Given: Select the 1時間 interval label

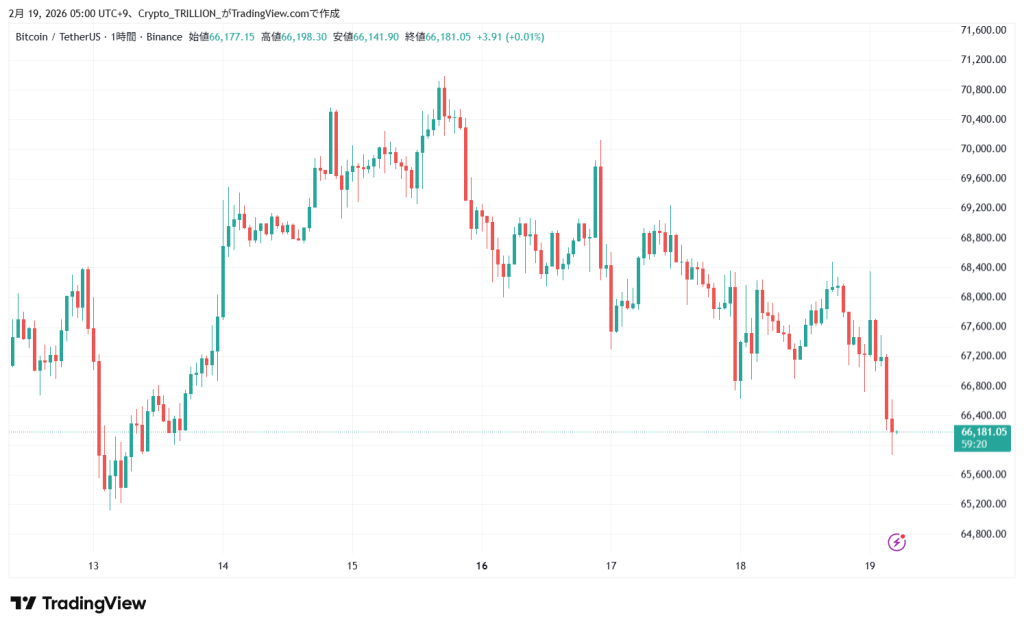Looking at the screenshot, I should point(124,37).
